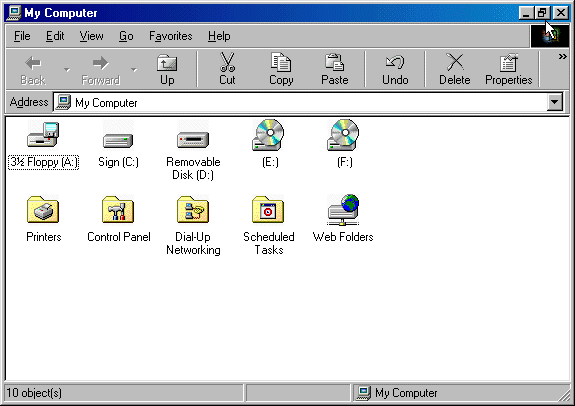Image resolution: width=575 pixels, height=406 pixels.
Task: Expand the Address bar dropdown arrow
Action: click(x=554, y=102)
